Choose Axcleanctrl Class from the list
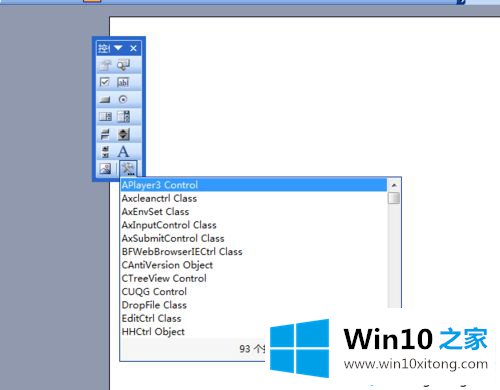Image resolution: width=500 pixels, height=390 pixels. pos(254,198)
